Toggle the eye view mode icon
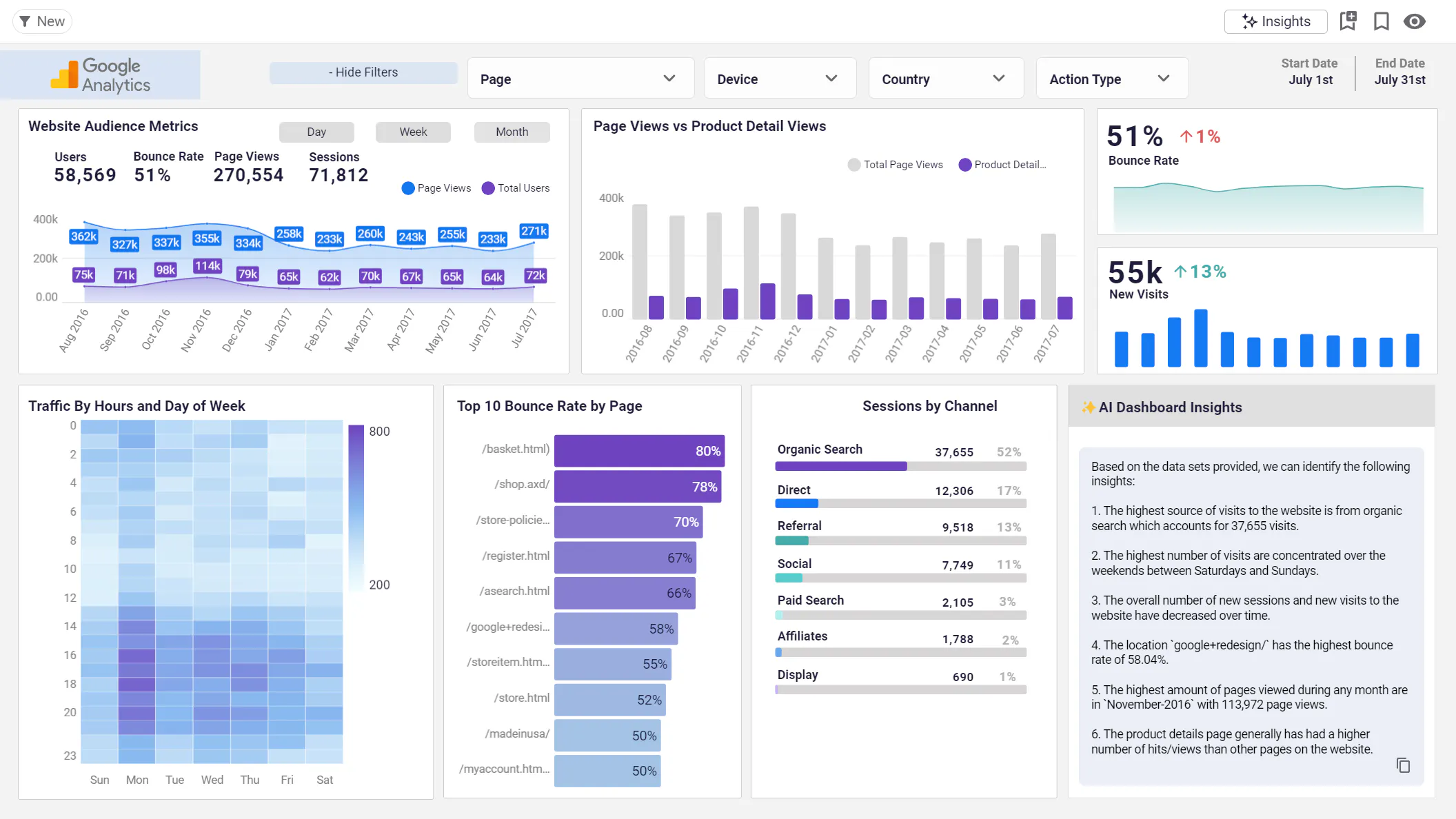 [1414, 21]
